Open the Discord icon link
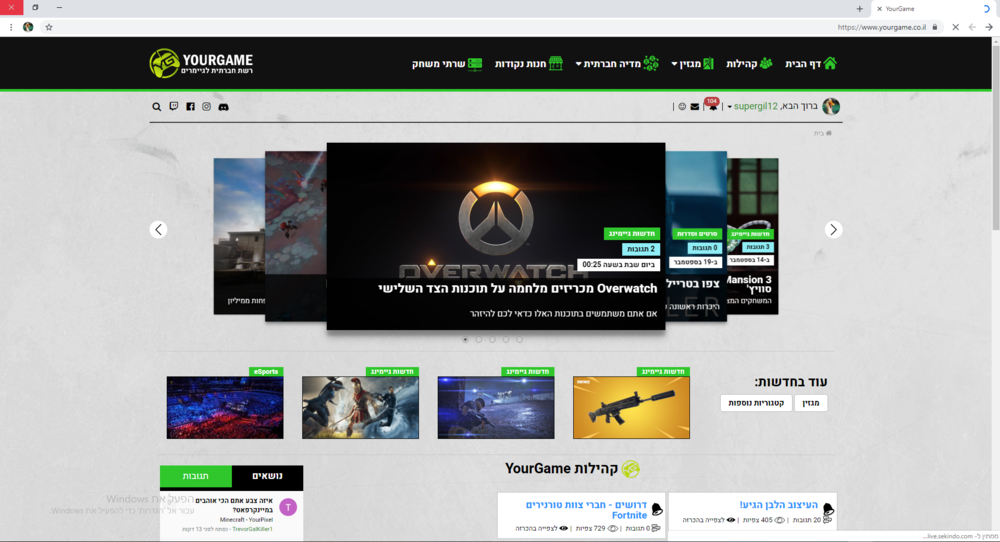The image size is (1000, 542). [224, 107]
